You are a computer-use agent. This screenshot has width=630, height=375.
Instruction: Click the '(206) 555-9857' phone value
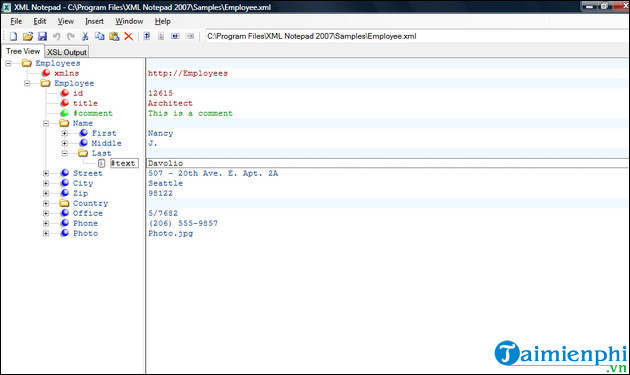coord(183,223)
